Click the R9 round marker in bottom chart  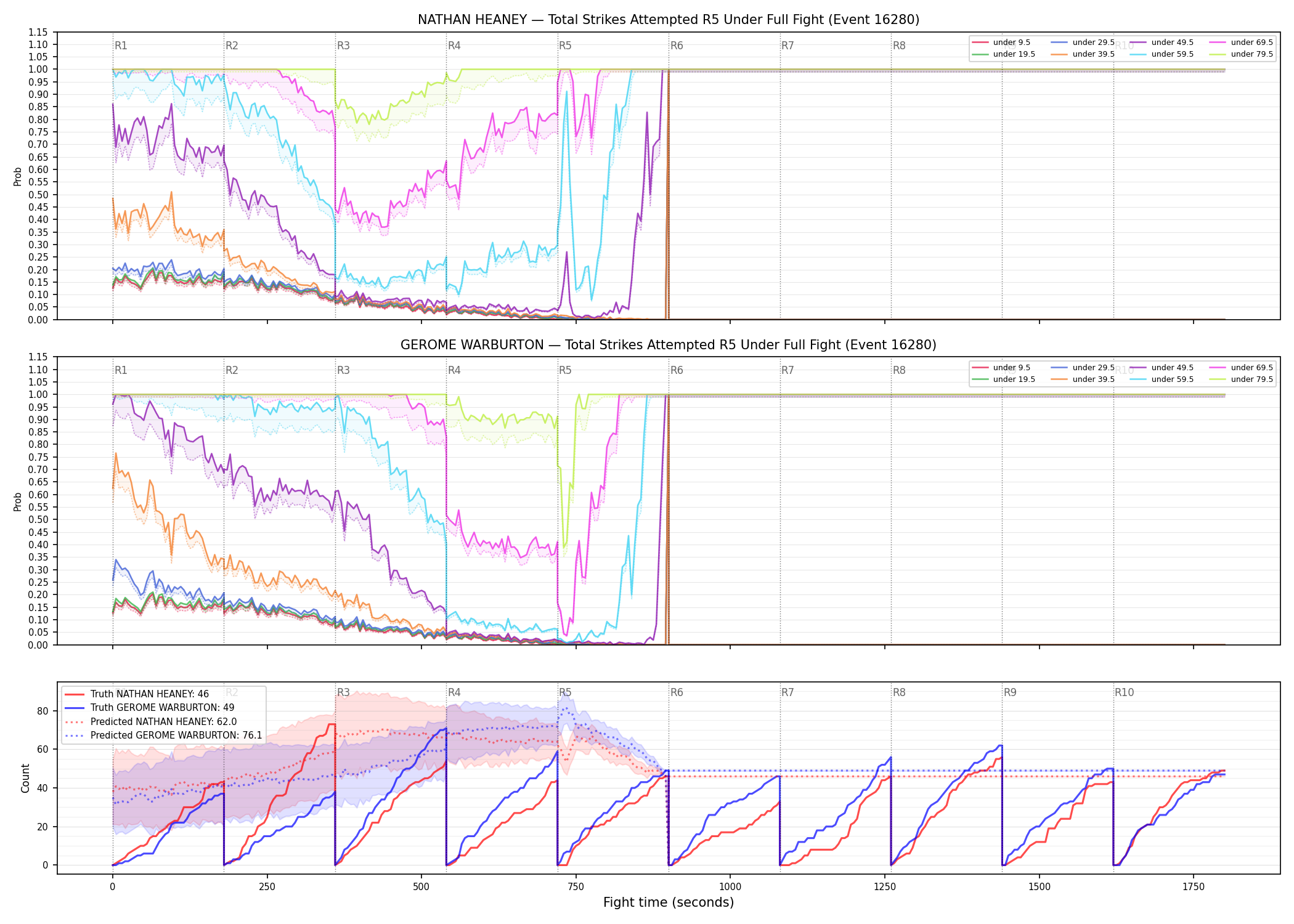(1010, 692)
